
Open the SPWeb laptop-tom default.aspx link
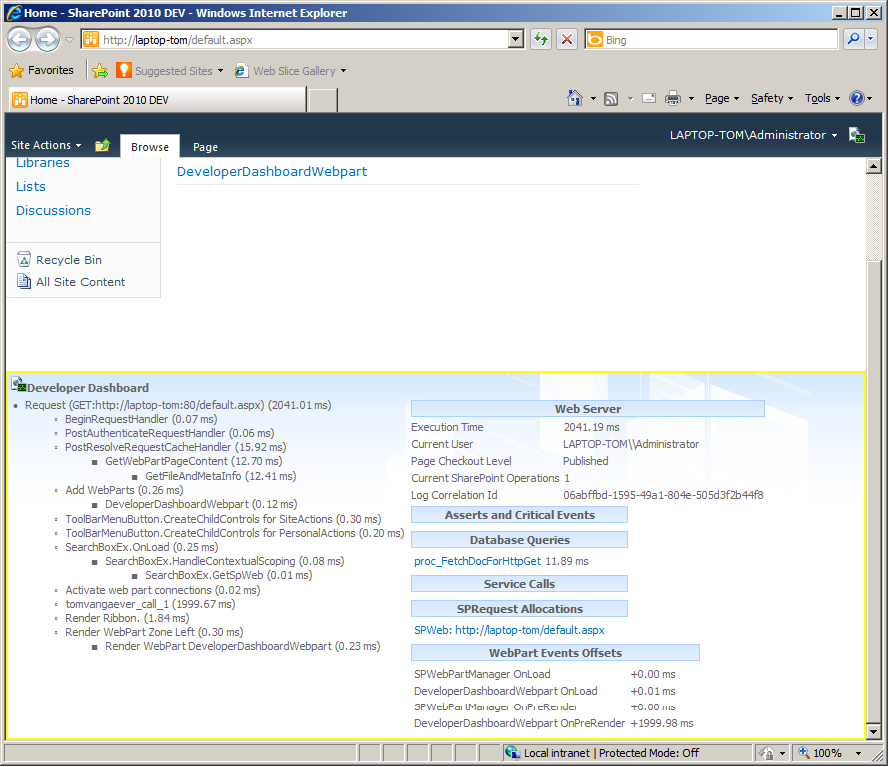(x=509, y=630)
